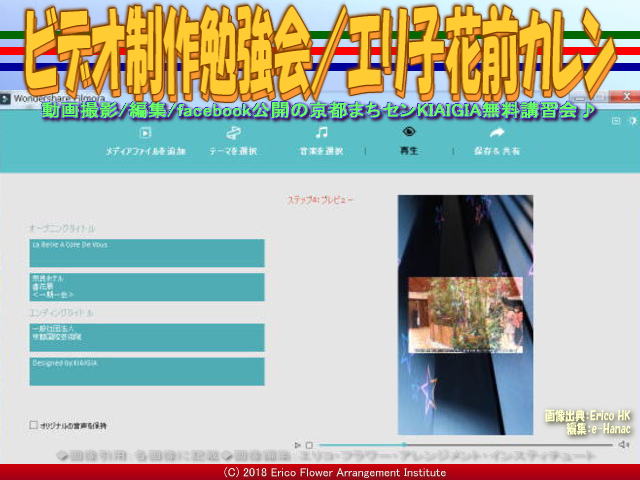Screen dimensions: 640x480
Task: Stop the preview playback
Action: click(309, 445)
